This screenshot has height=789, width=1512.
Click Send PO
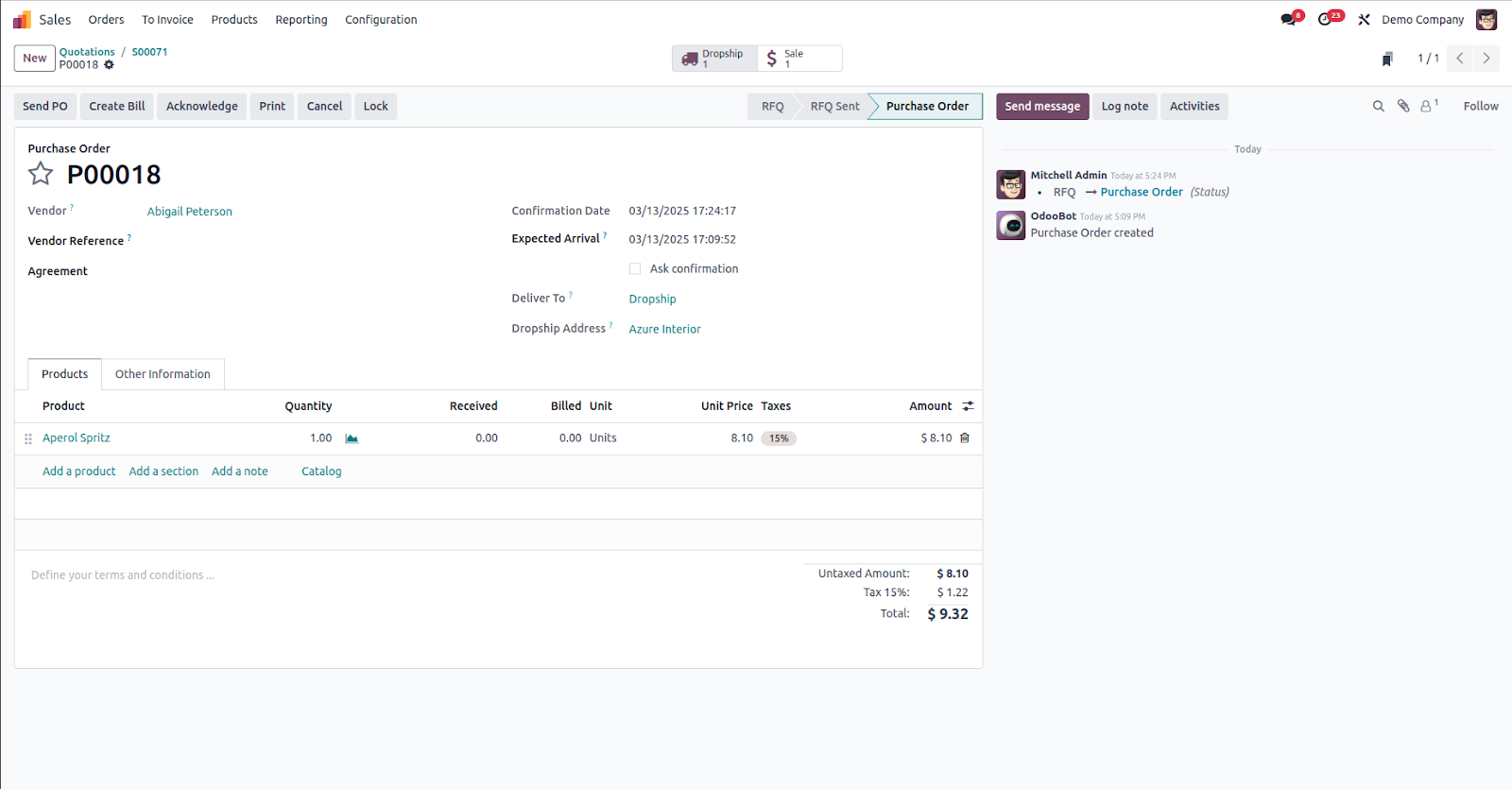[x=45, y=106]
